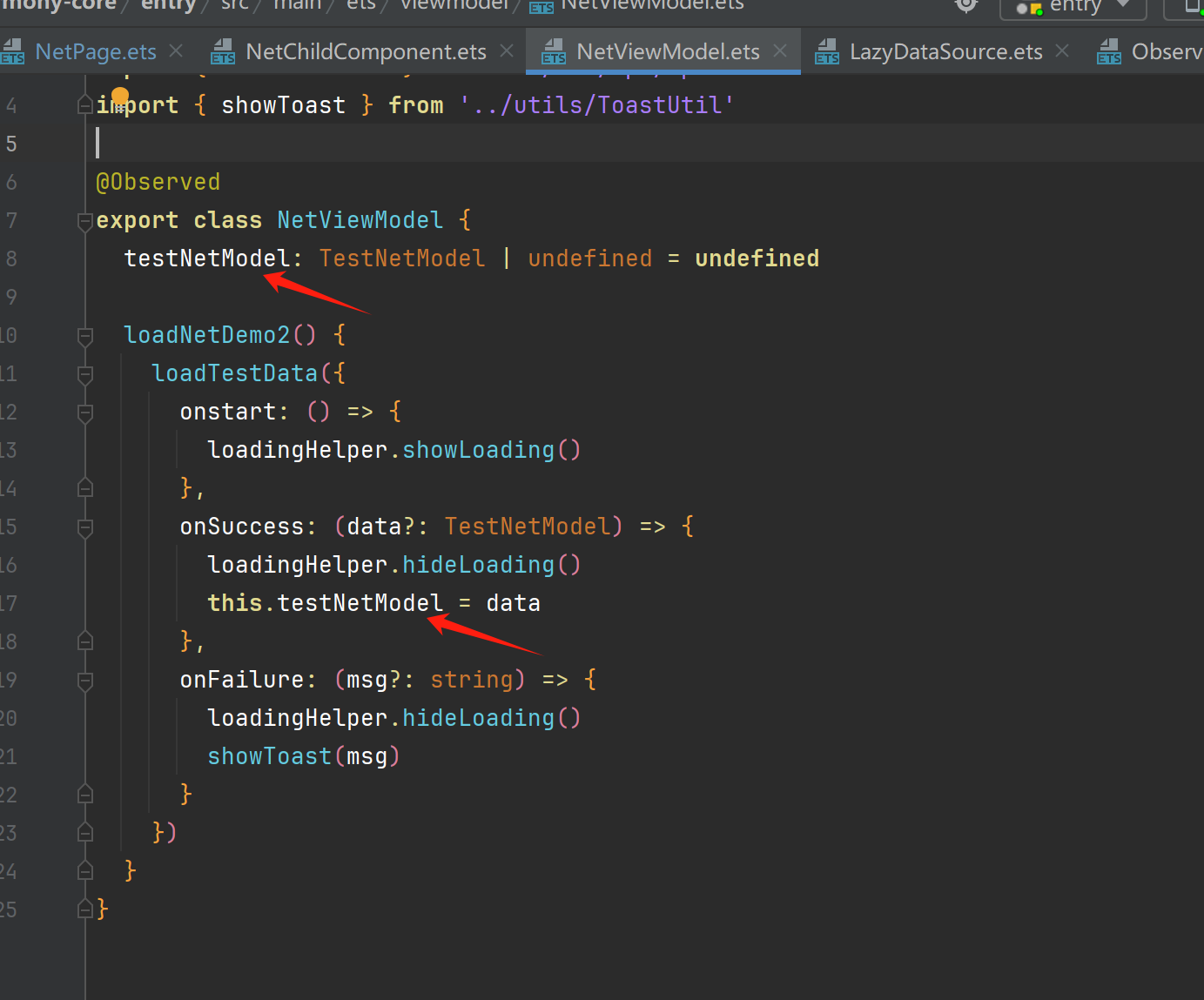
Task: Fold the loadNetDemo2 method block
Action: click(x=85, y=336)
